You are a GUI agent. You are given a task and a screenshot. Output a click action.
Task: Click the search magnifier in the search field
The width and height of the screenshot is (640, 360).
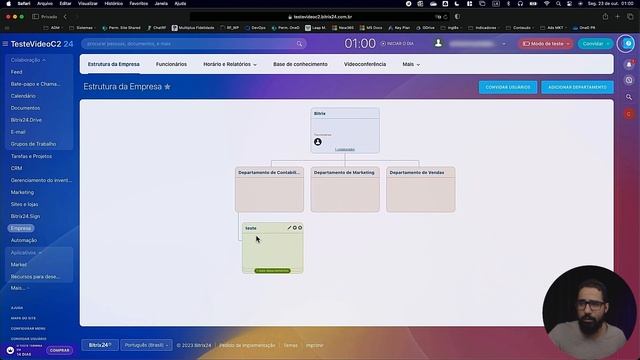click(299, 44)
